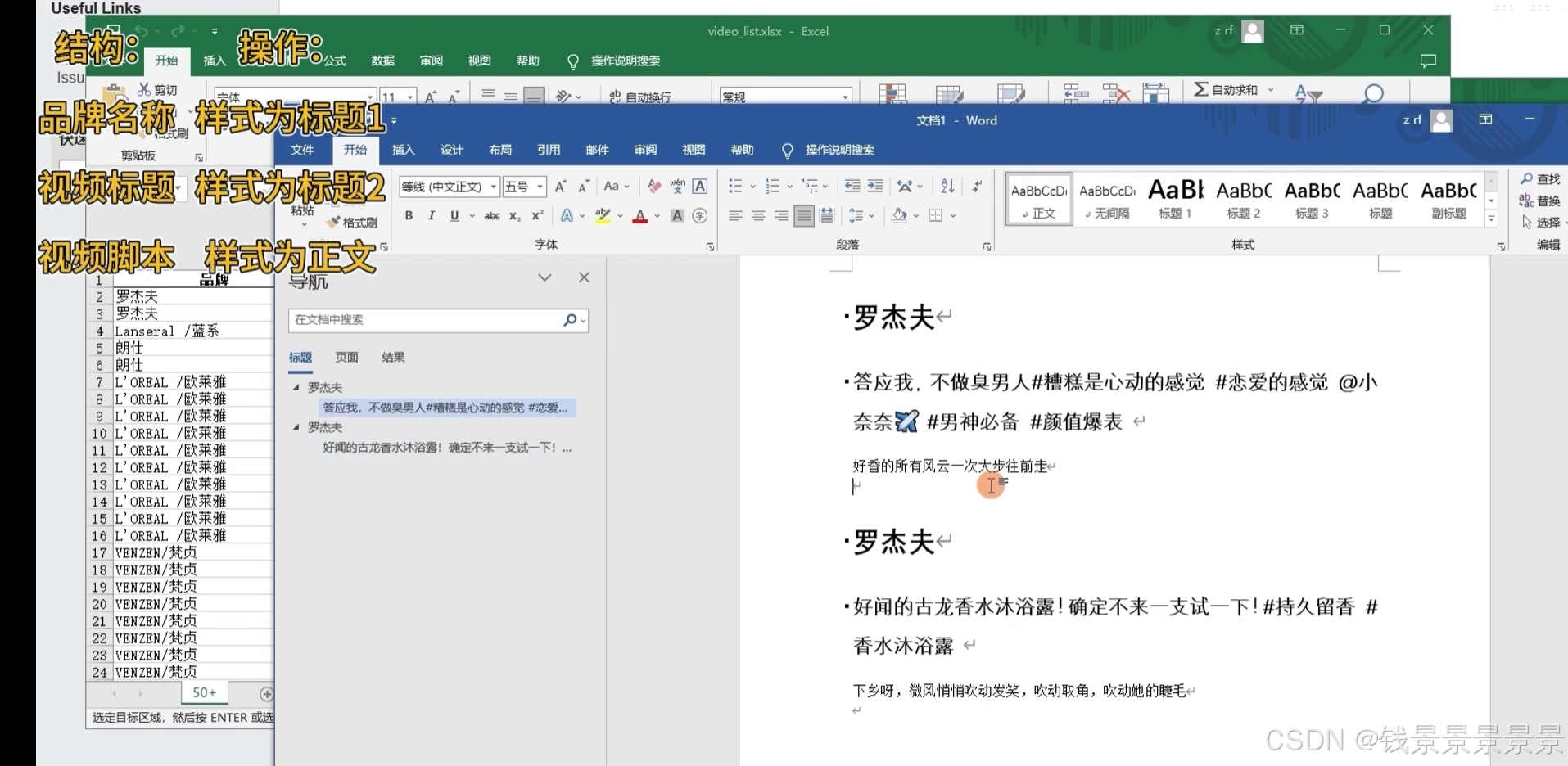Enable justified paragraph alignment
The height and width of the screenshot is (766, 1568).
click(x=804, y=216)
